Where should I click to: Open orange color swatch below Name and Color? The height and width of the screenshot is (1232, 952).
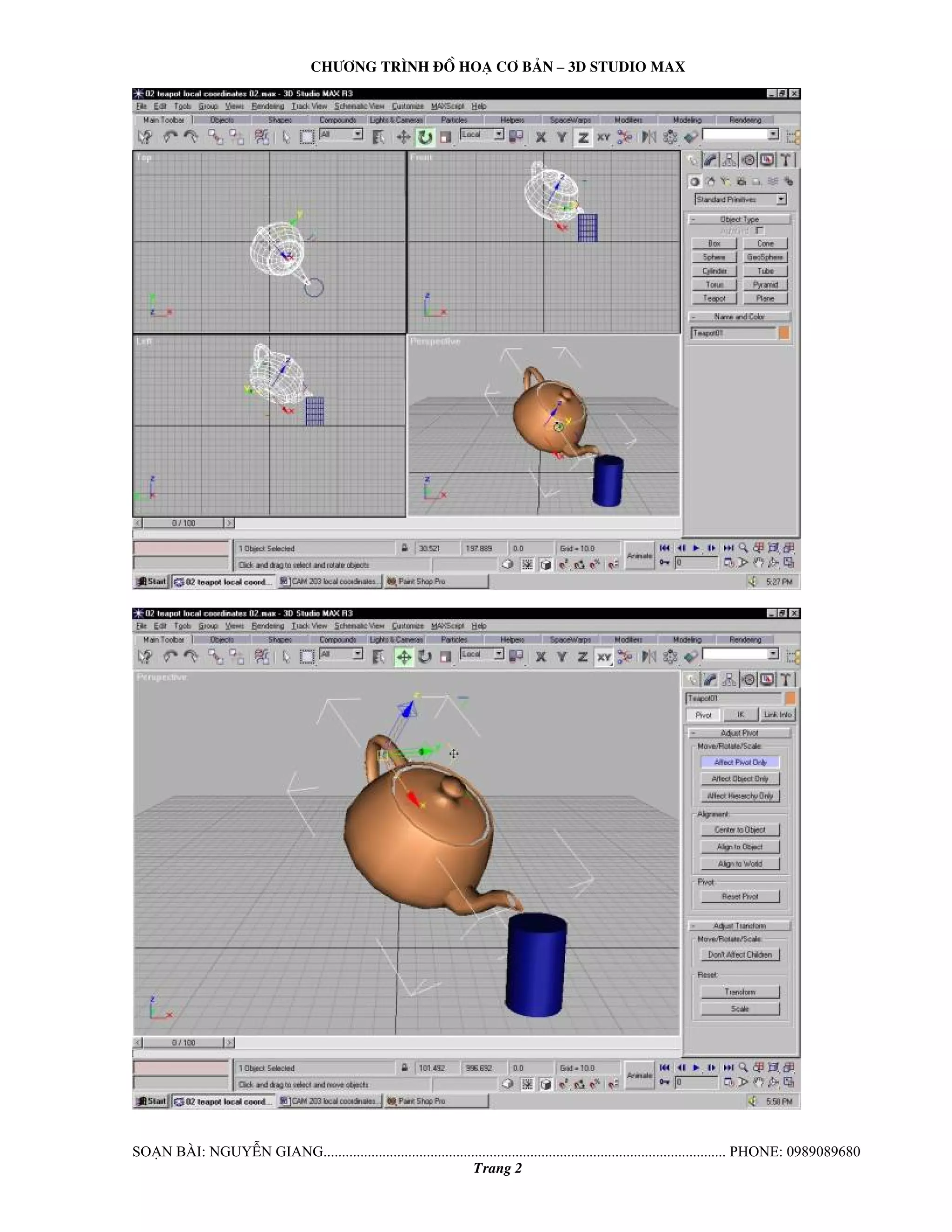click(x=784, y=333)
